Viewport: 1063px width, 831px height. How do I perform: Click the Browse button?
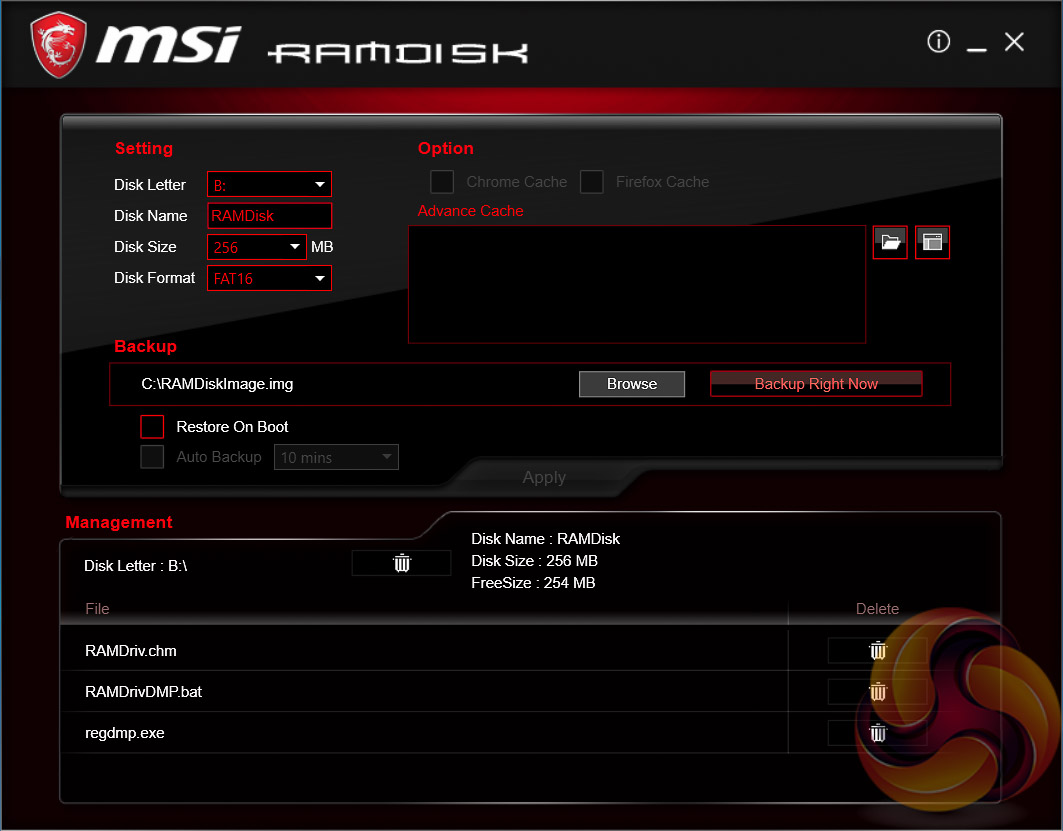[632, 384]
